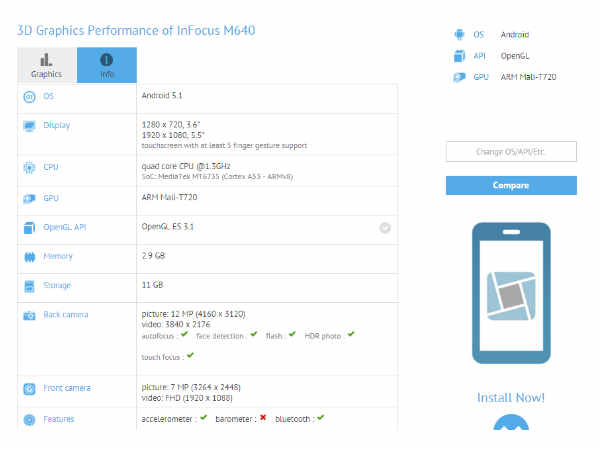Click the OpenGL API label
Image resolution: width=600 pixels, height=450 pixels.
point(65,227)
